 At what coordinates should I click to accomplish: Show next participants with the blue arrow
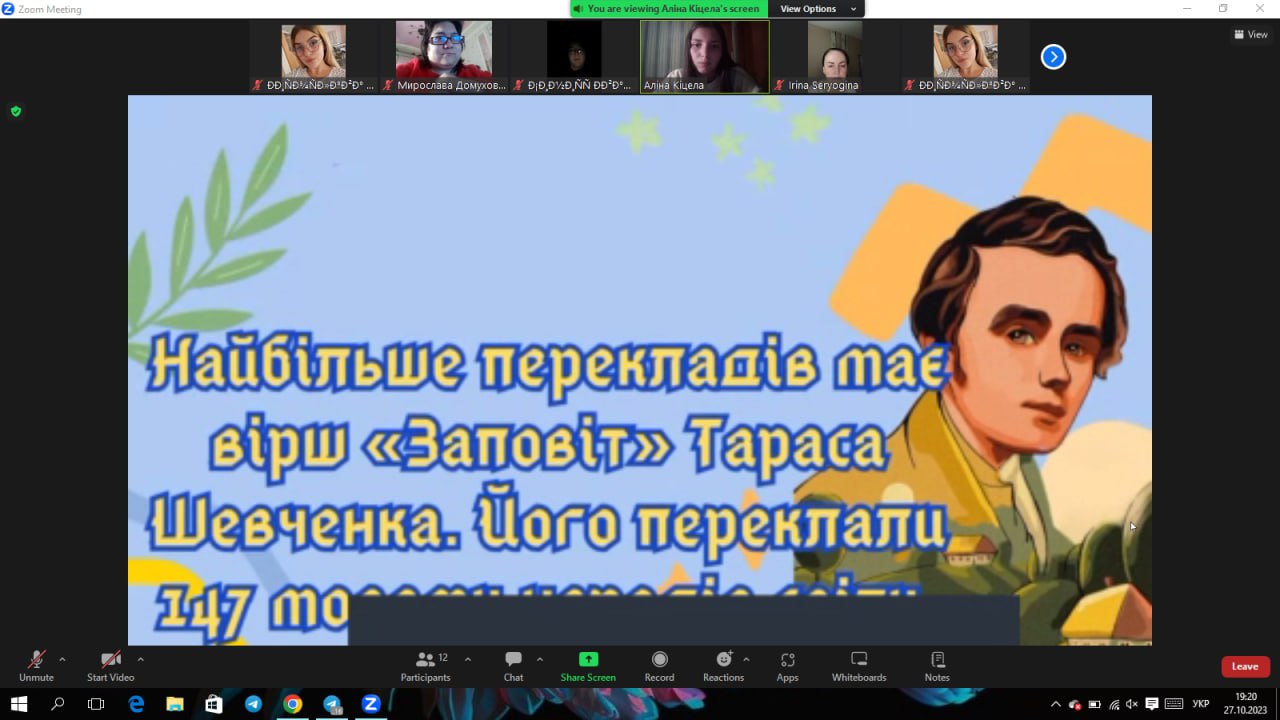point(1053,57)
